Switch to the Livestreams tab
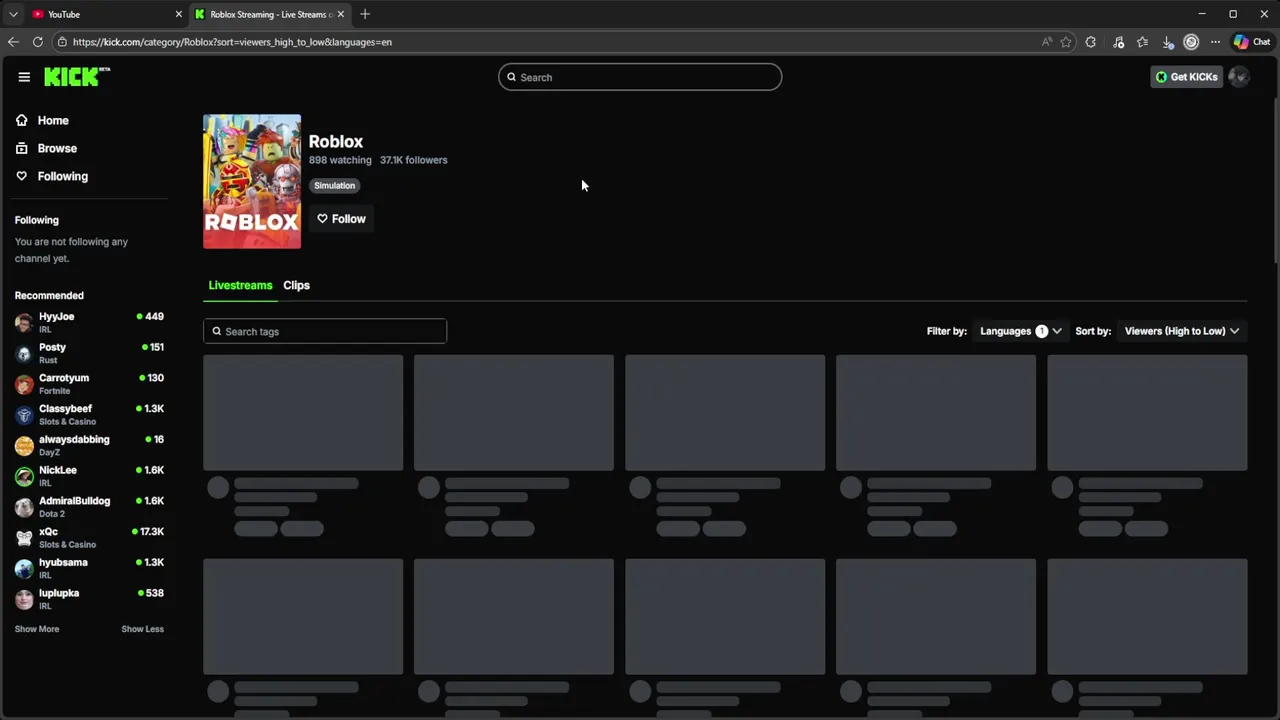1280x720 pixels. (x=240, y=285)
